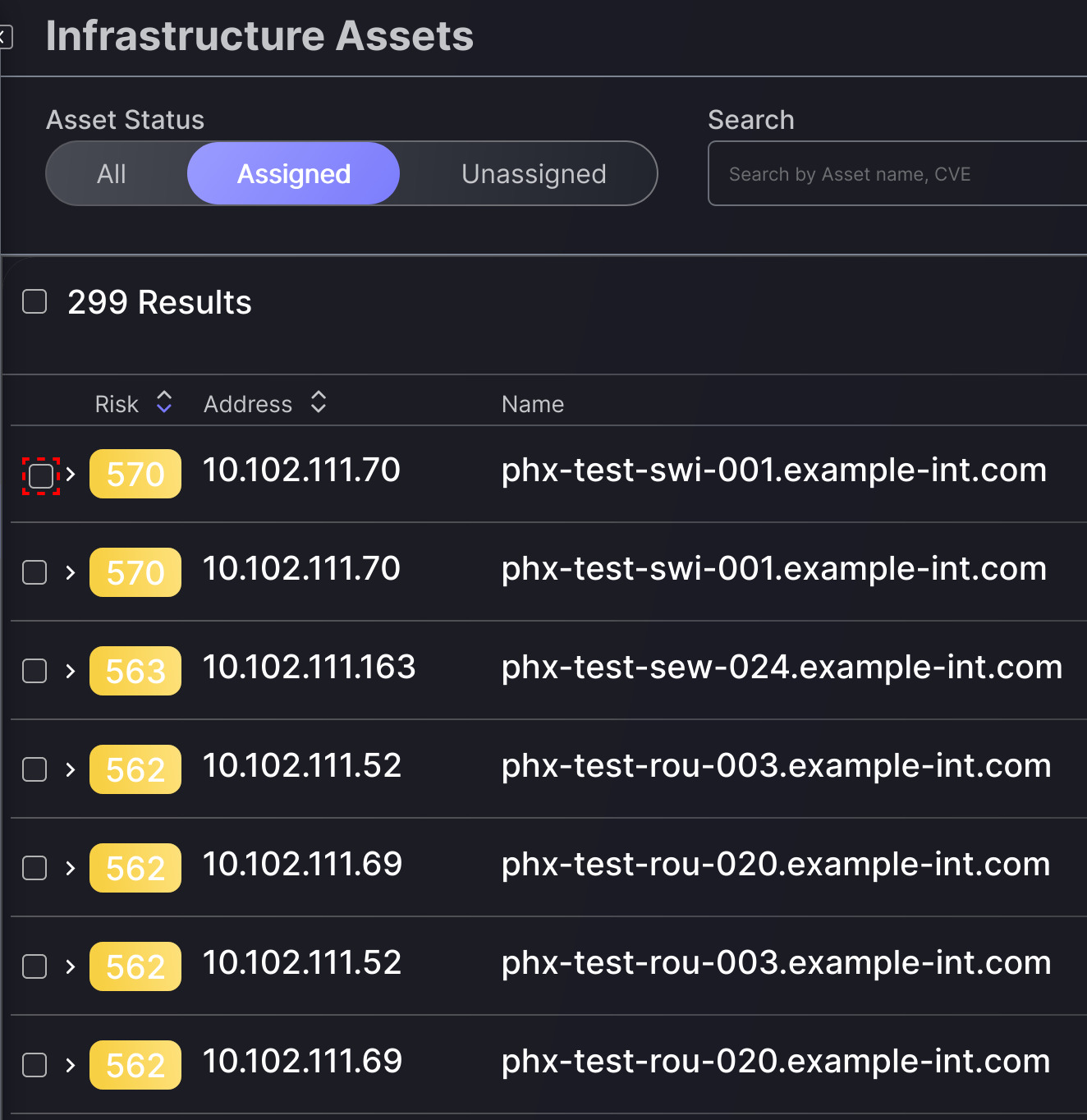
Task: Click the Address column sort arrows
Action: (x=319, y=402)
